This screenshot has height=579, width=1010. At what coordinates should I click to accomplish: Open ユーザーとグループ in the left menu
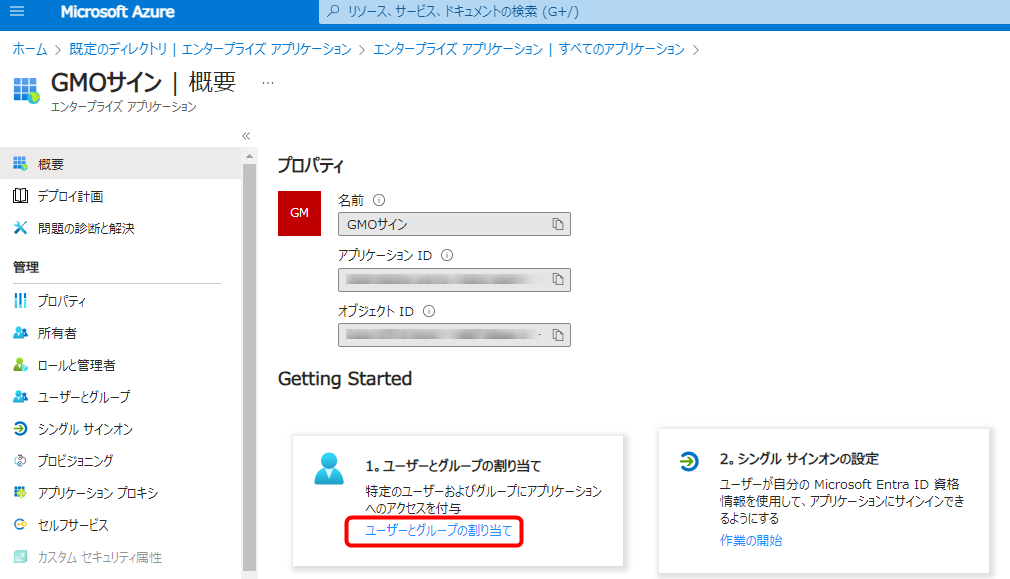120,397
